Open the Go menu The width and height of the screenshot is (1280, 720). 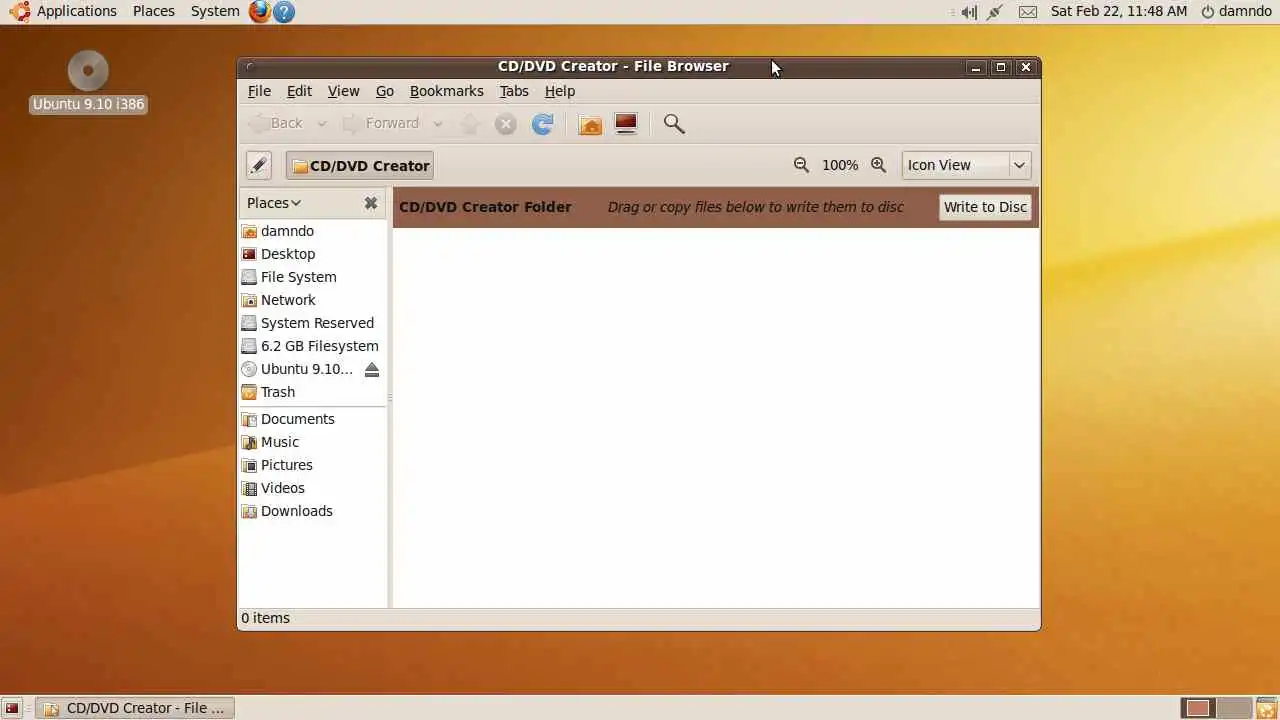tap(385, 91)
